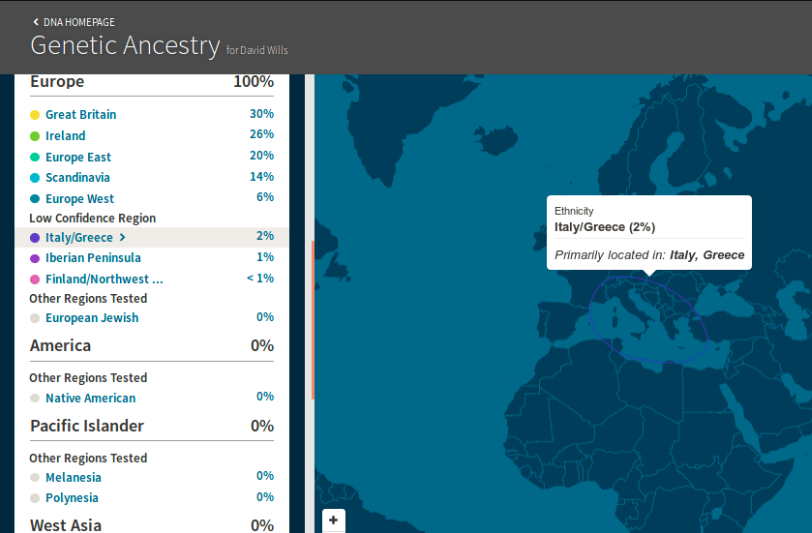Open the DNA Homepage link
The image size is (812, 533).
(x=78, y=21)
